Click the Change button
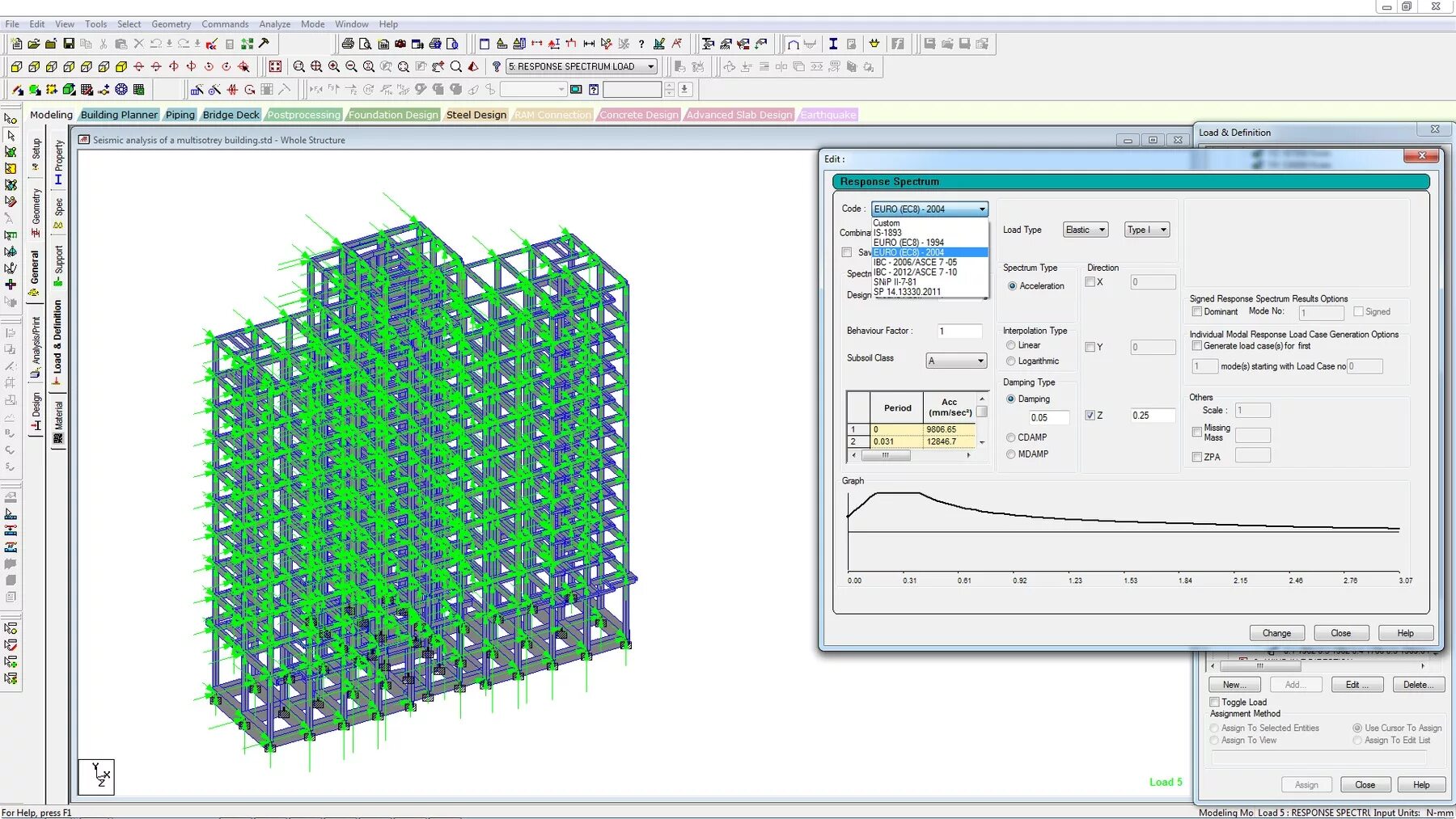This screenshot has width=1456, height=819. pyautogui.click(x=1276, y=633)
